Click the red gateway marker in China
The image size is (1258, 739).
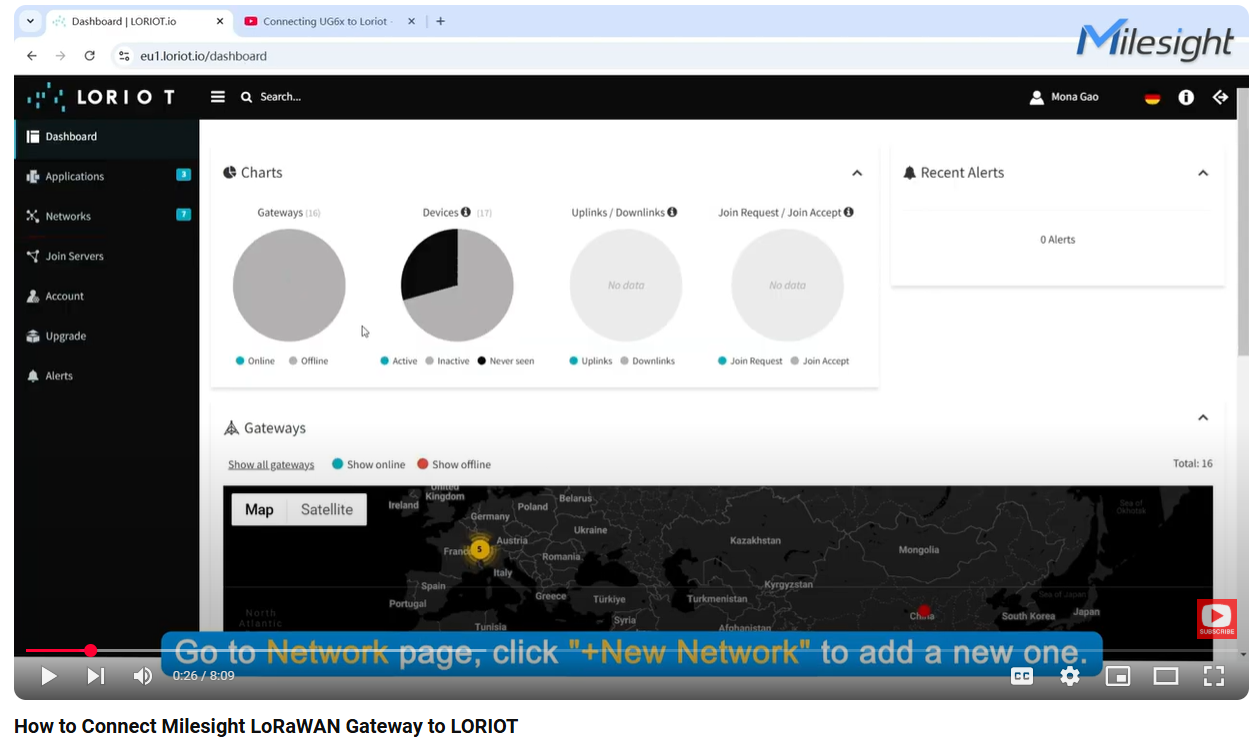(x=924, y=610)
